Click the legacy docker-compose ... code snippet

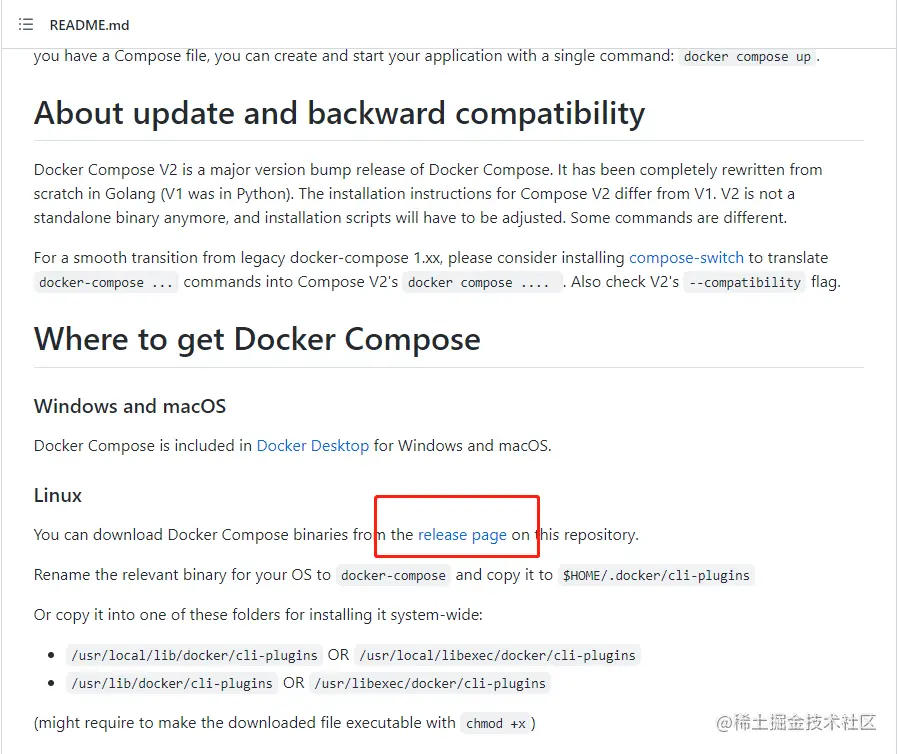pos(106,283)
